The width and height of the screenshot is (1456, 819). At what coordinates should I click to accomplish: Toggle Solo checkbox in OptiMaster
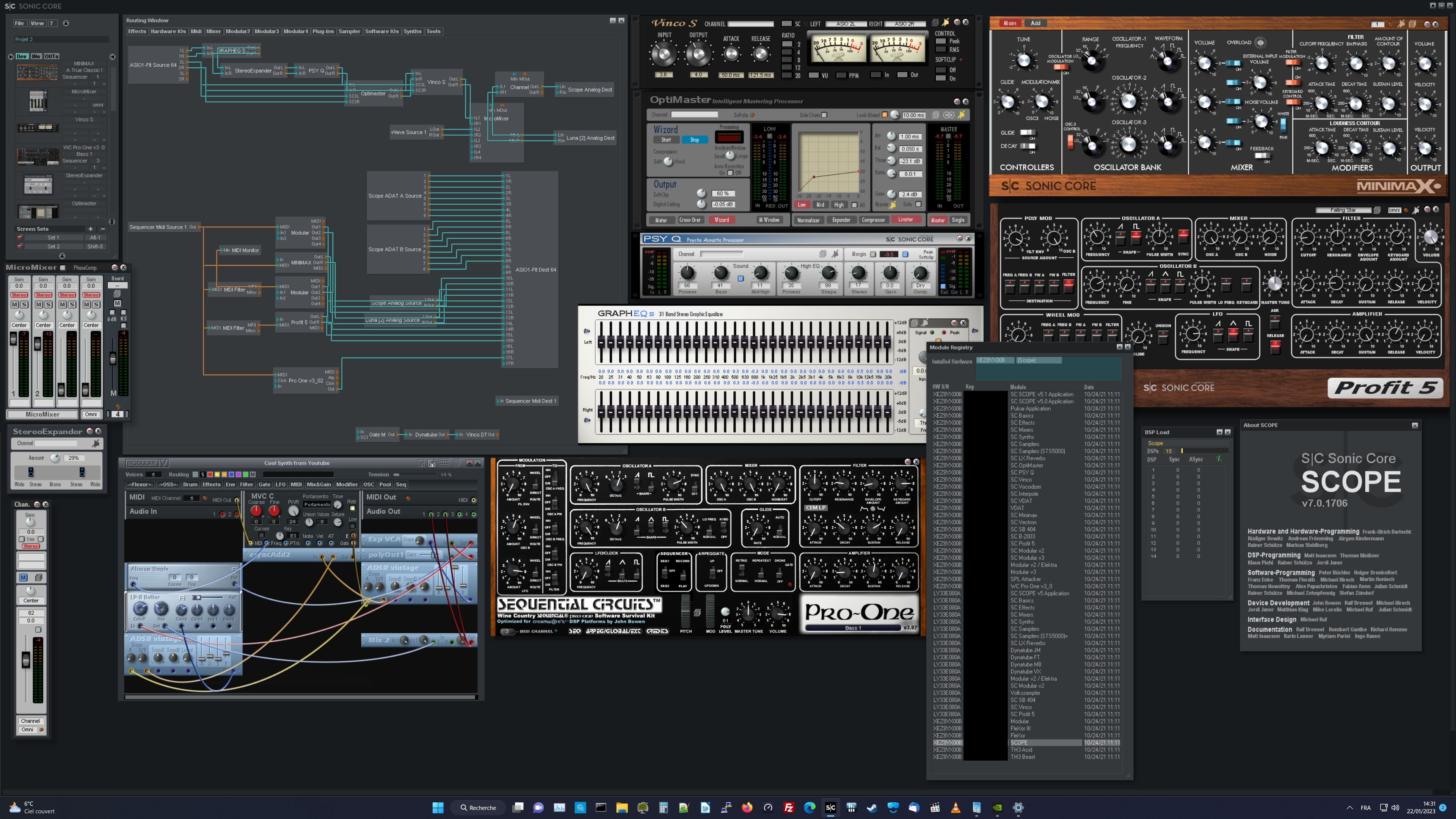918,204
